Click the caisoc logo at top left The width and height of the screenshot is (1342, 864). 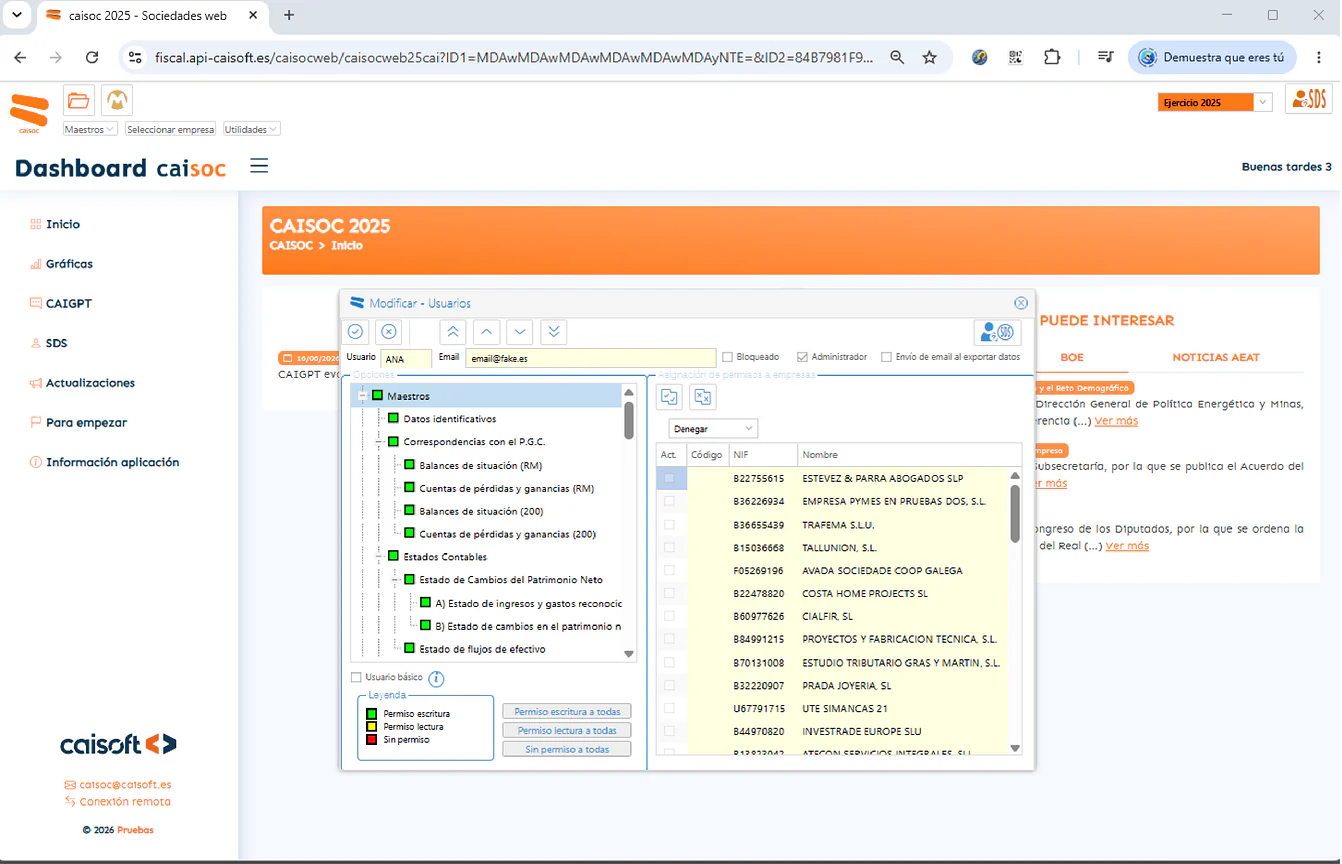[29, 113]
